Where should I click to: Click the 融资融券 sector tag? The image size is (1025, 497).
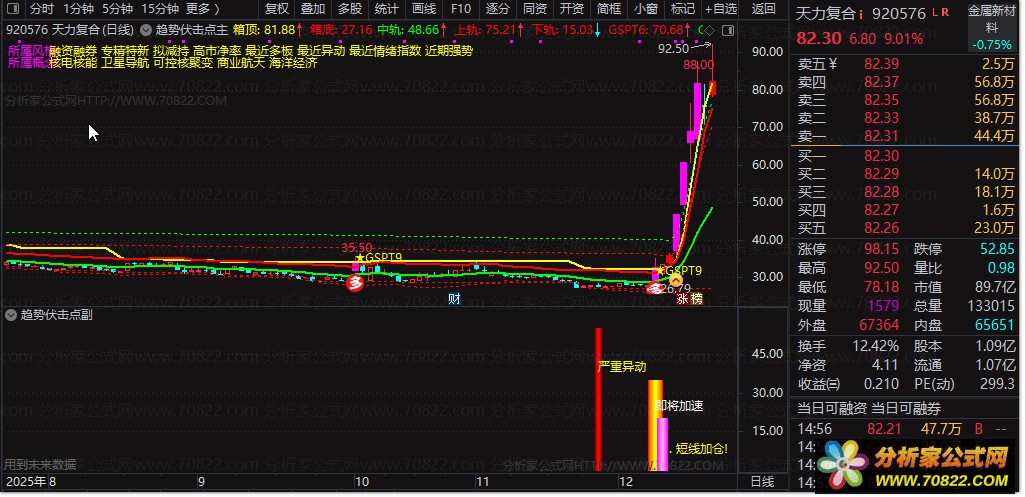pos(73,50)
